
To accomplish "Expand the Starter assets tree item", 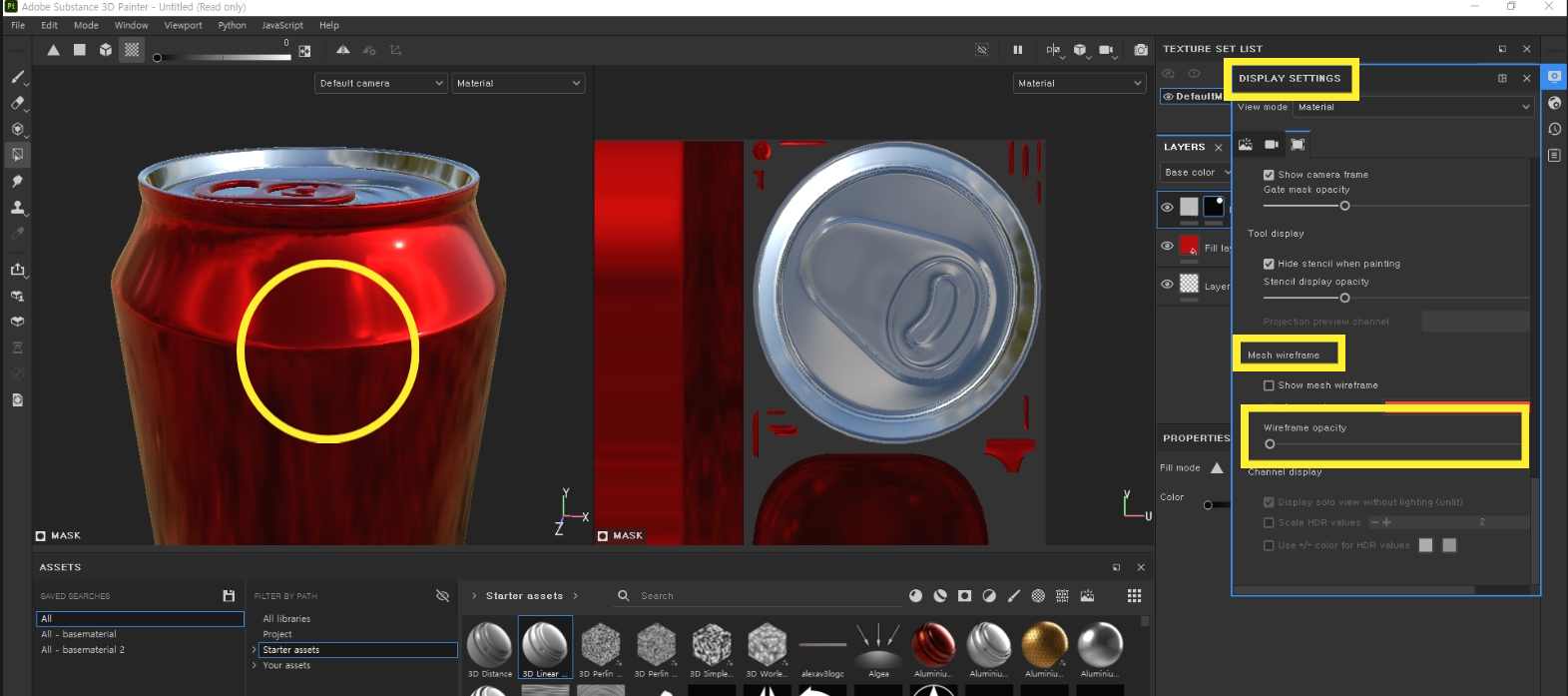I will 255,650.
